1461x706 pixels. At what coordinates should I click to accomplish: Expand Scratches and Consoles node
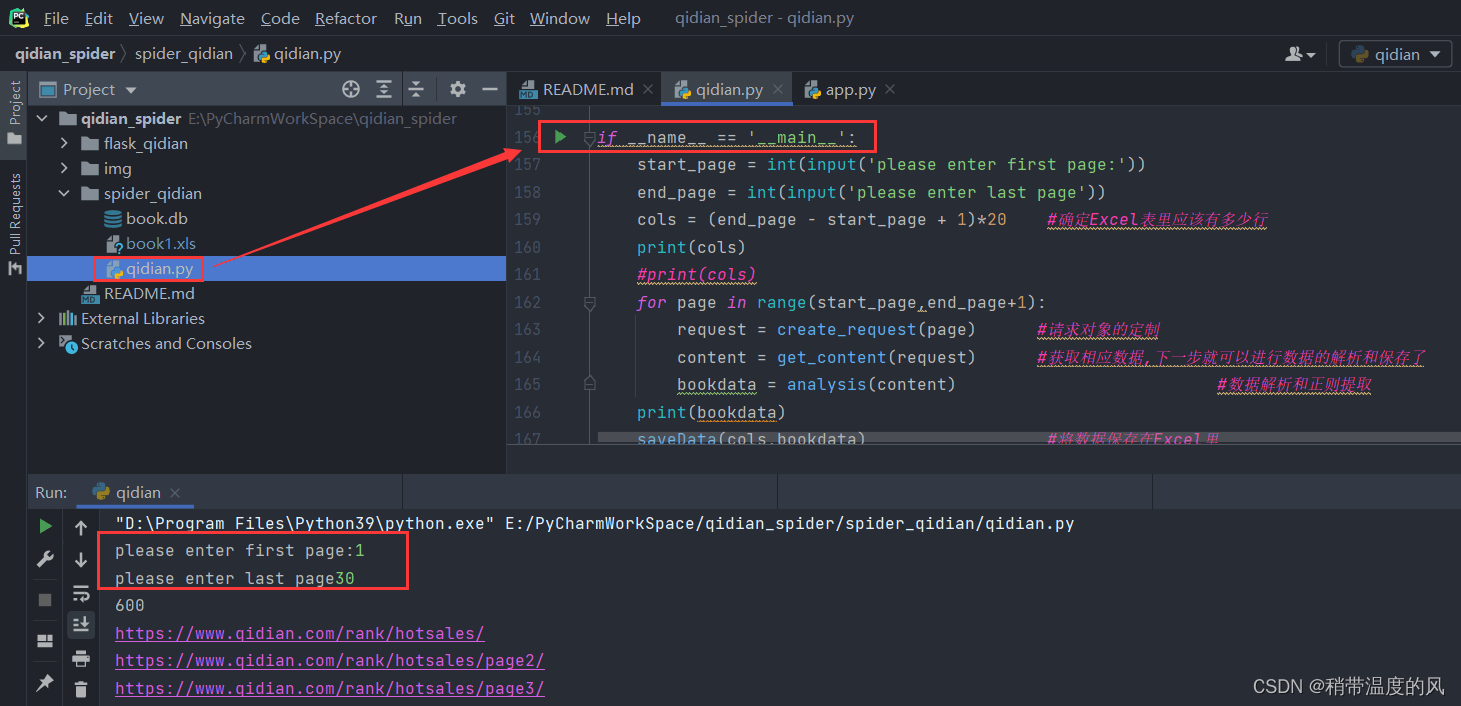coord(42,343)
